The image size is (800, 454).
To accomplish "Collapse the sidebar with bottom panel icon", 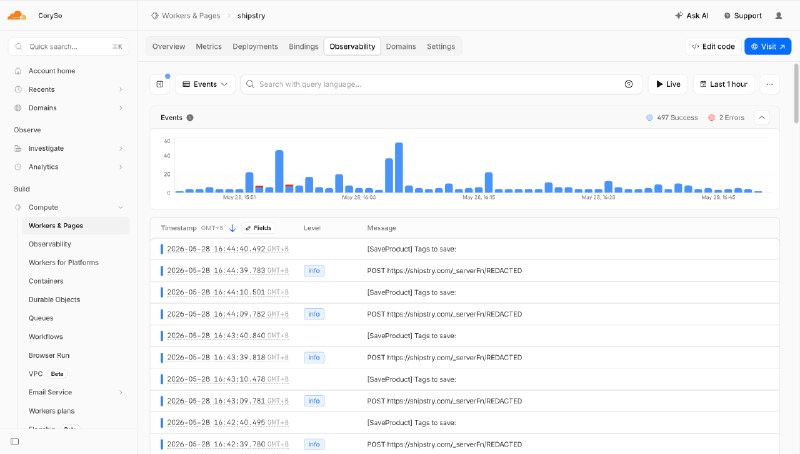I will 15,441.
